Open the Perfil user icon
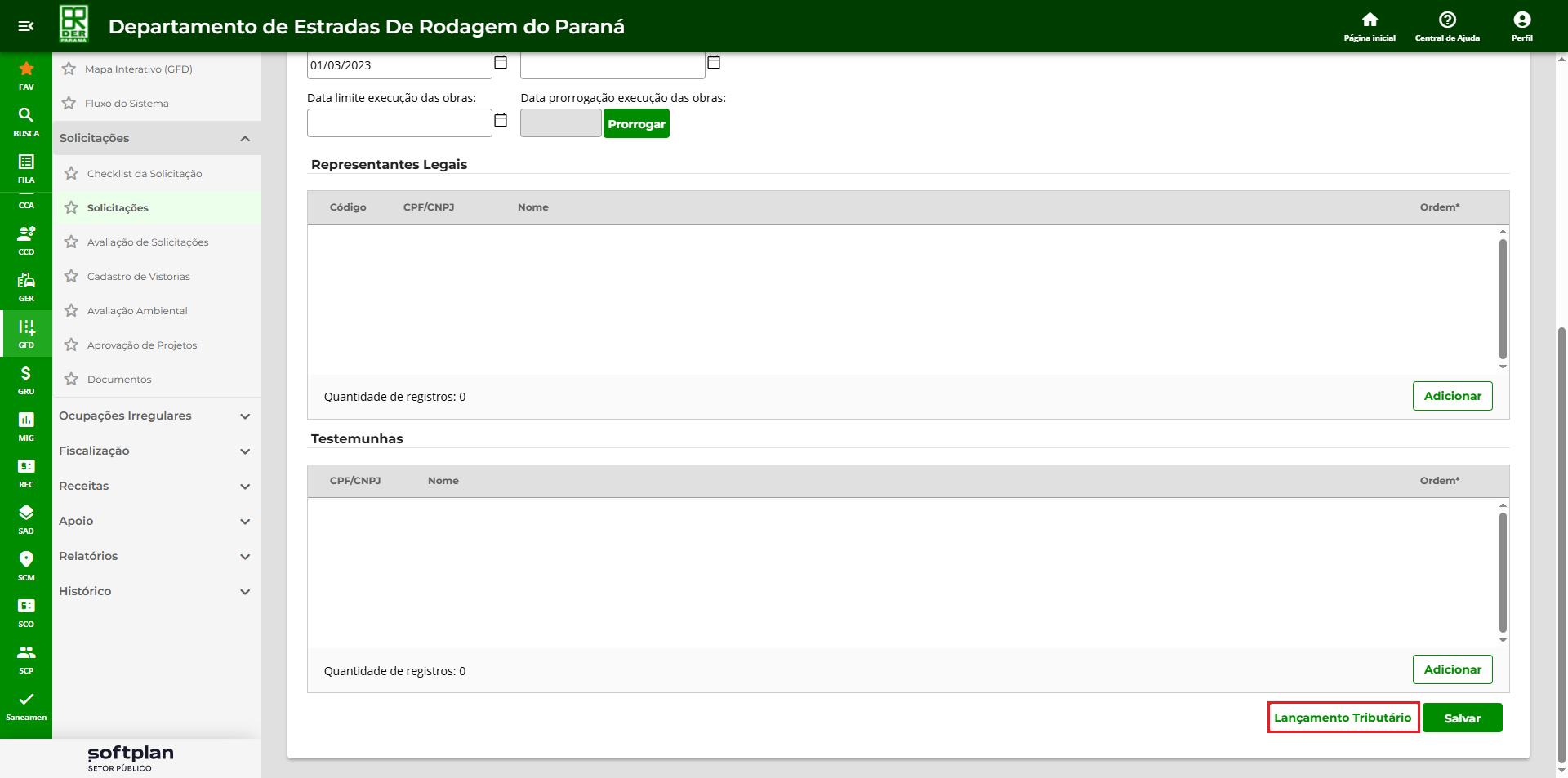The image size is (1568, 778). 1521,25
